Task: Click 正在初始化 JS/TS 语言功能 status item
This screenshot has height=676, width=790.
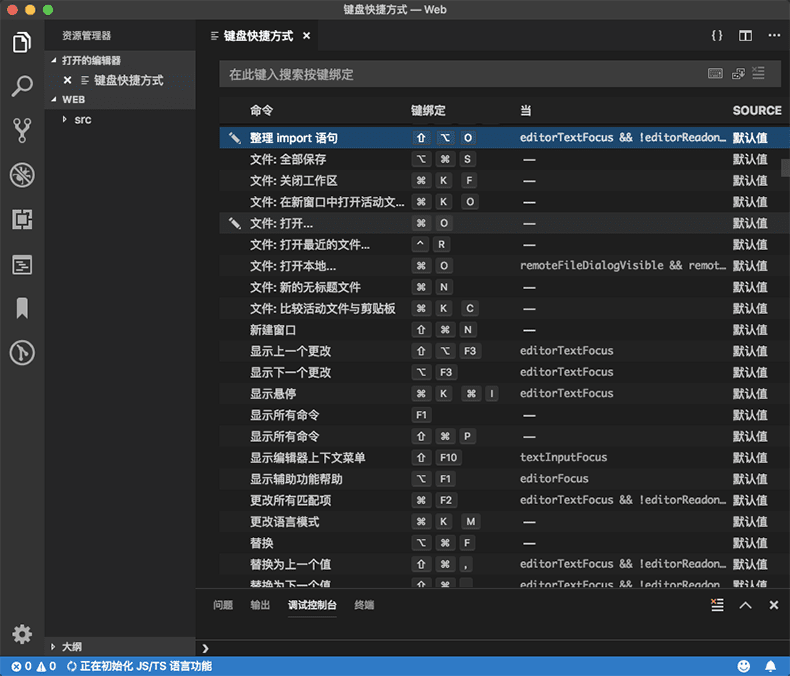Action: click(140, 666)
